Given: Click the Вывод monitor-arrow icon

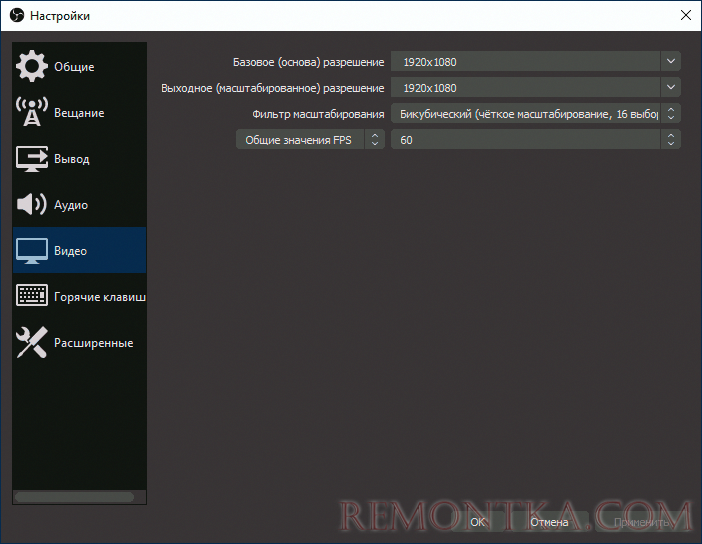Looking at the screenshot, I should click(32, 158).
